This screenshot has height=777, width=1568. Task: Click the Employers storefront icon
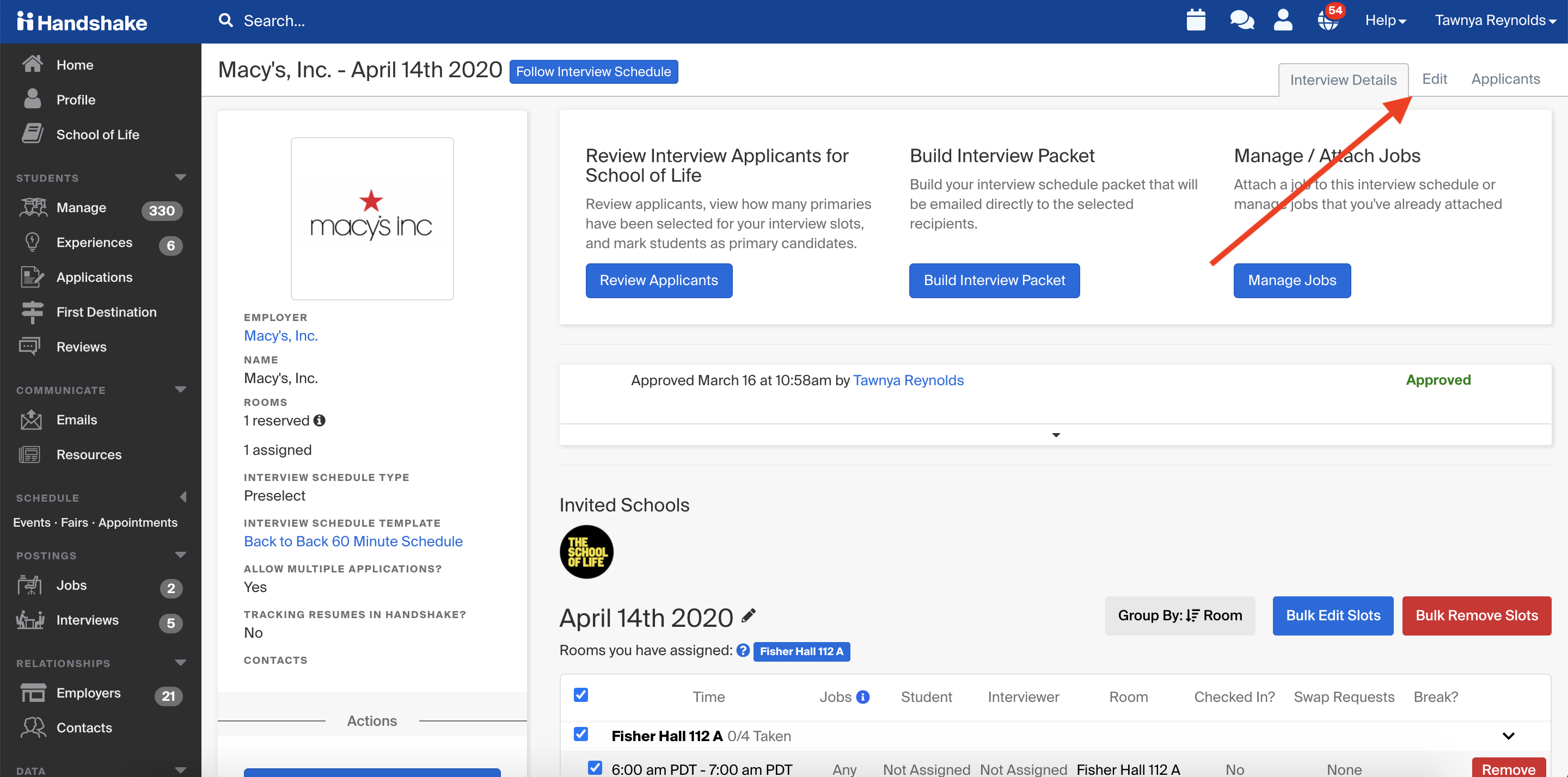[33, 693]
